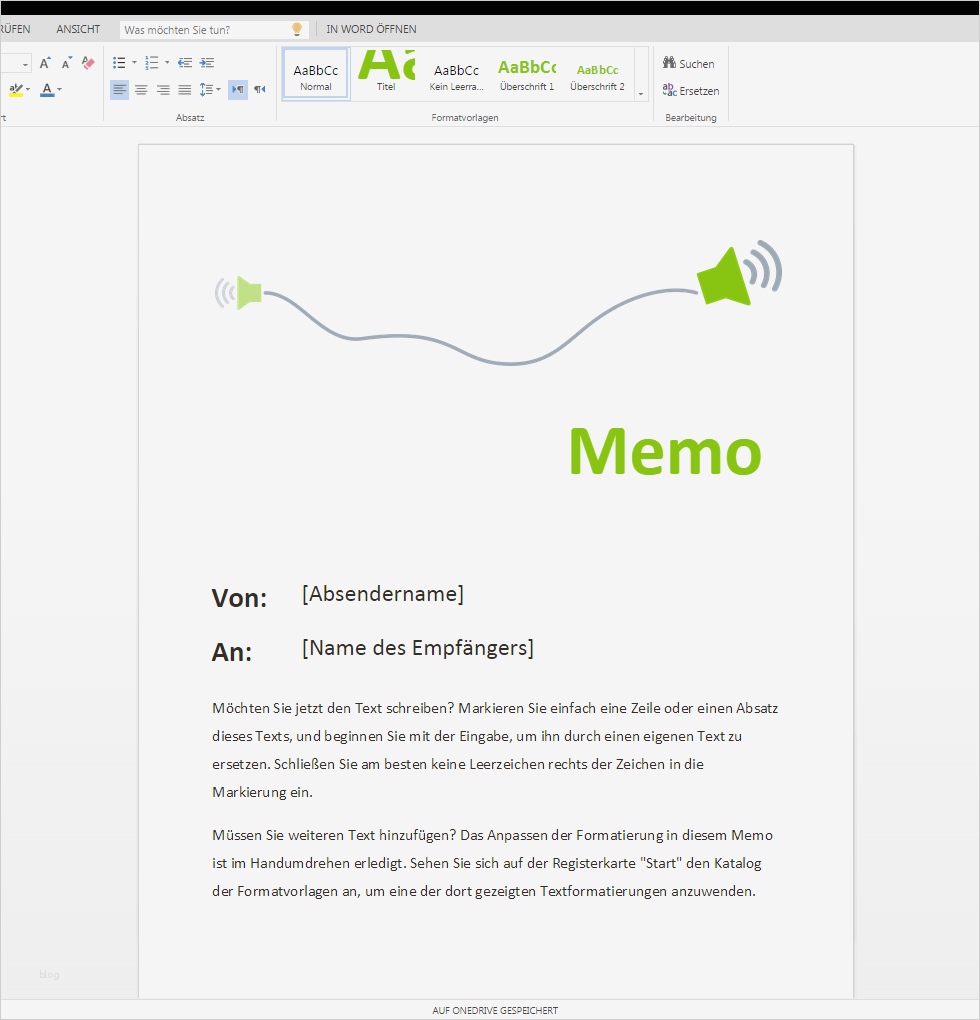Click the An: label

click(x=232, y=652)
